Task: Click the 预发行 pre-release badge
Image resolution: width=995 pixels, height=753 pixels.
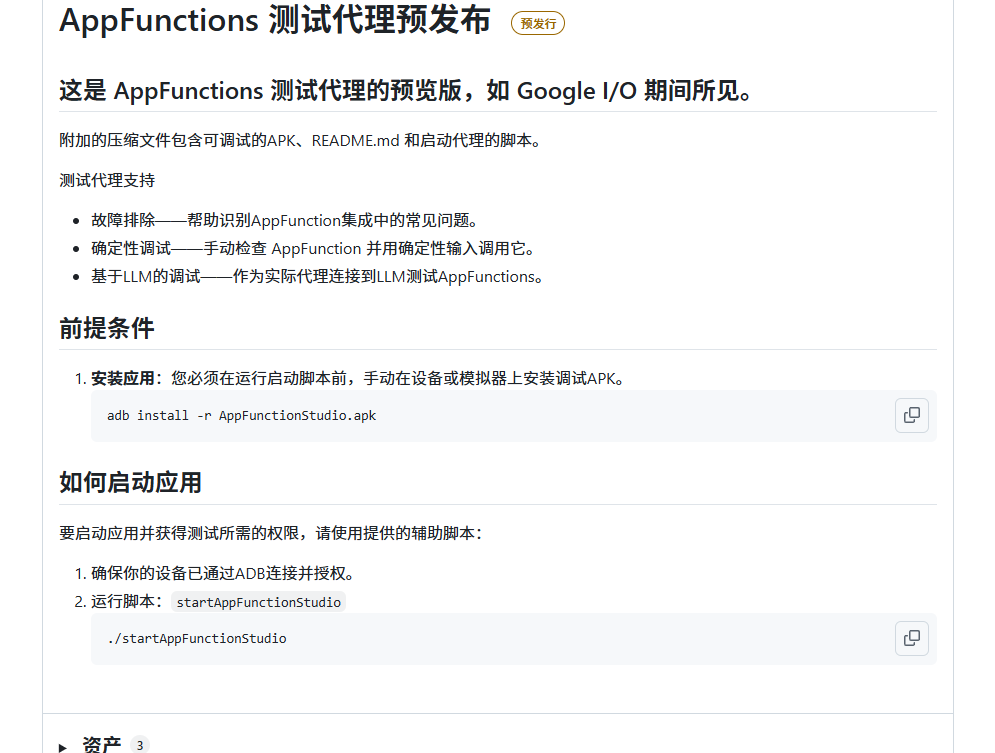Action: (x=537, y=23)
